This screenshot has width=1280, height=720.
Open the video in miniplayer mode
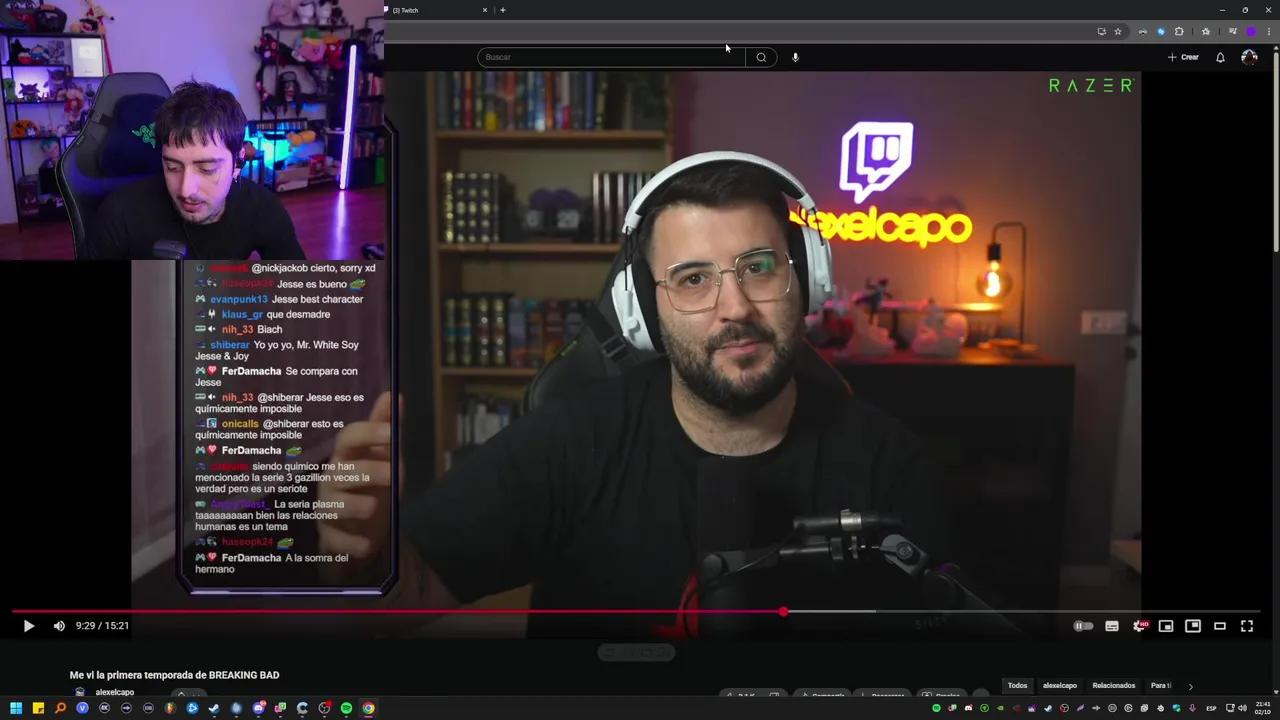1166,626
